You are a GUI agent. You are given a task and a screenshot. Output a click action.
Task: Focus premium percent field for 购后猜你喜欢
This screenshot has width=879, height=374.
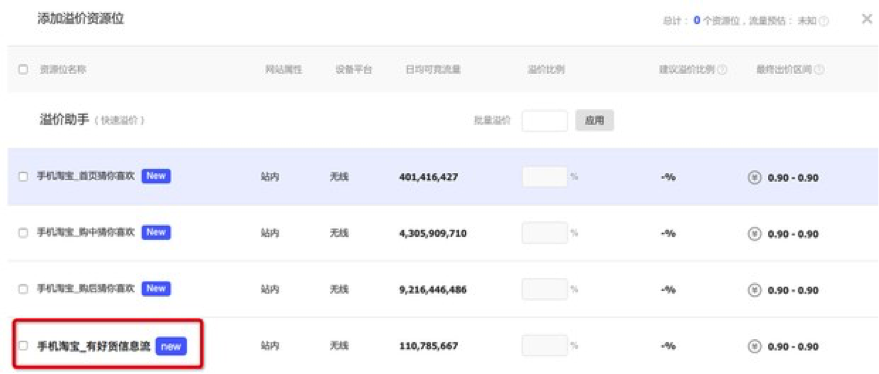pos(545,289)
